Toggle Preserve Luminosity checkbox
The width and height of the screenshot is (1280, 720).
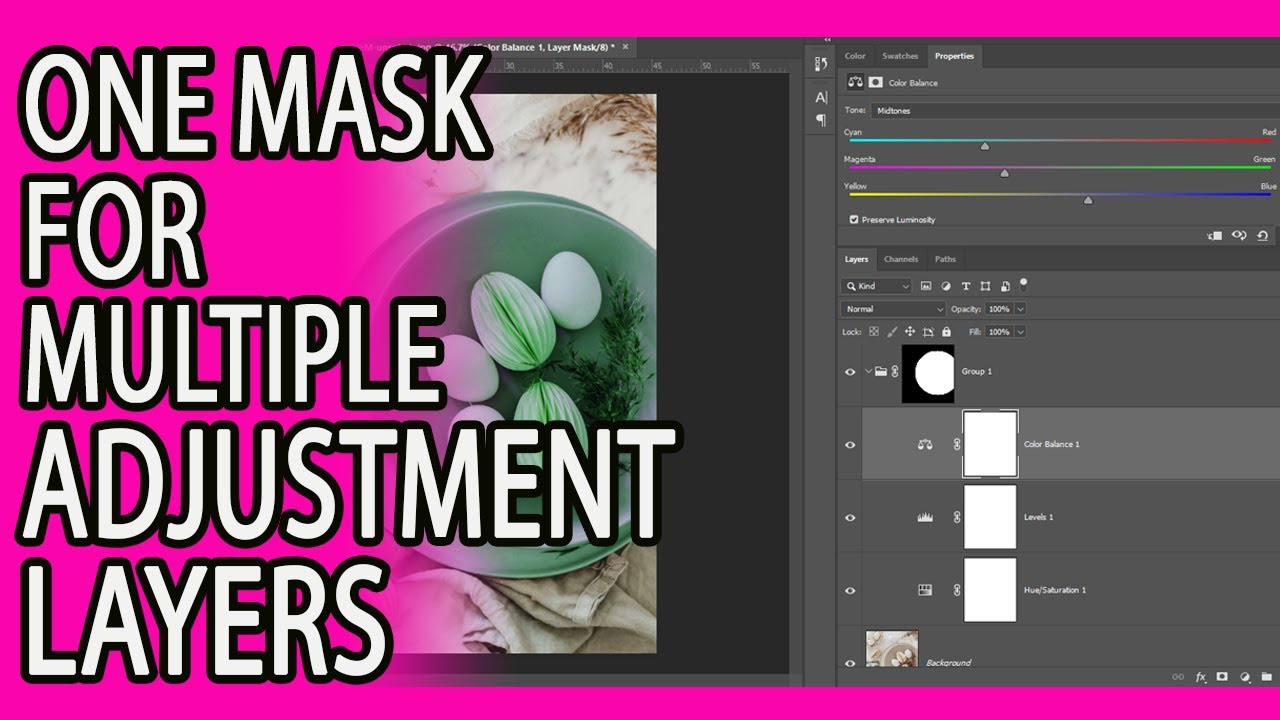[854, 219]
